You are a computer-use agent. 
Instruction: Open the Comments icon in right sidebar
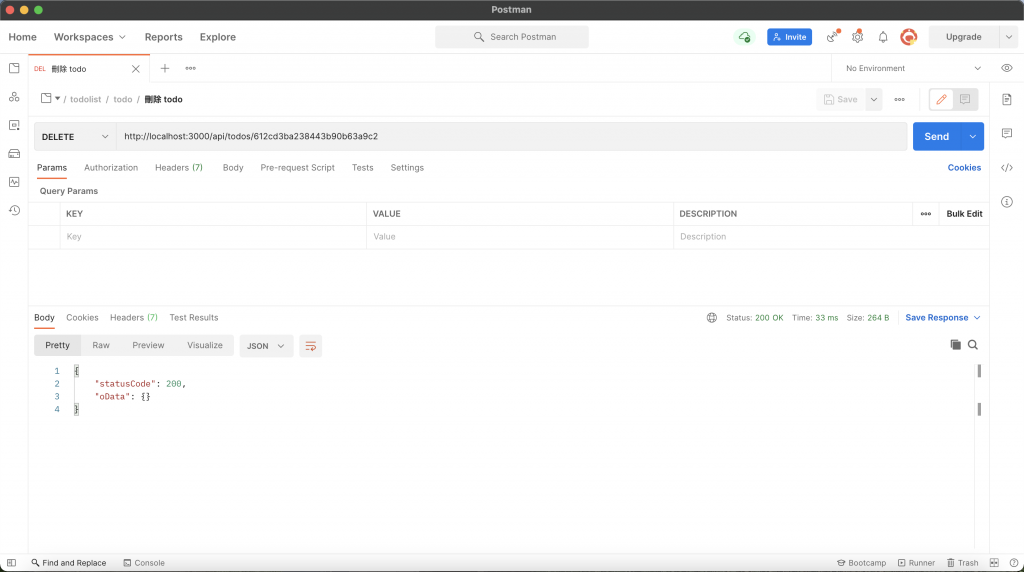pos(1006,133)
